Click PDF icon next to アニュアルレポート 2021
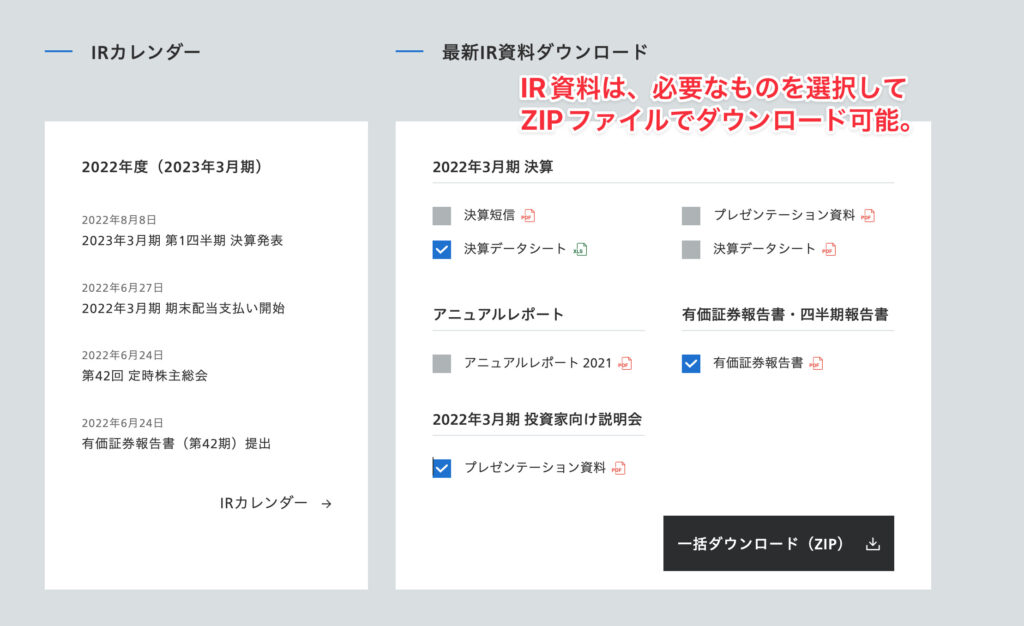 625,364
